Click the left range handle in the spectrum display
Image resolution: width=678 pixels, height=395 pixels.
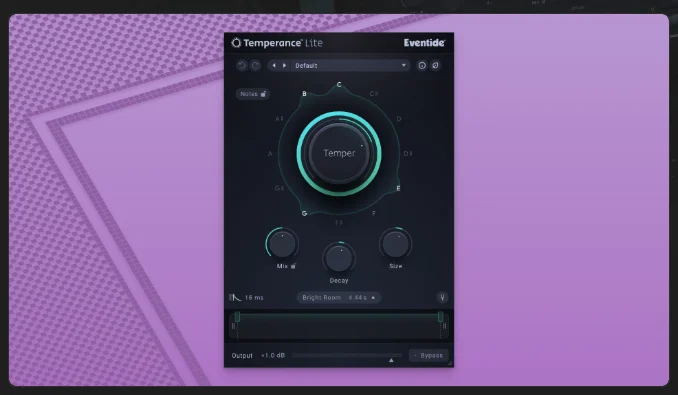(x=237, y=317)
